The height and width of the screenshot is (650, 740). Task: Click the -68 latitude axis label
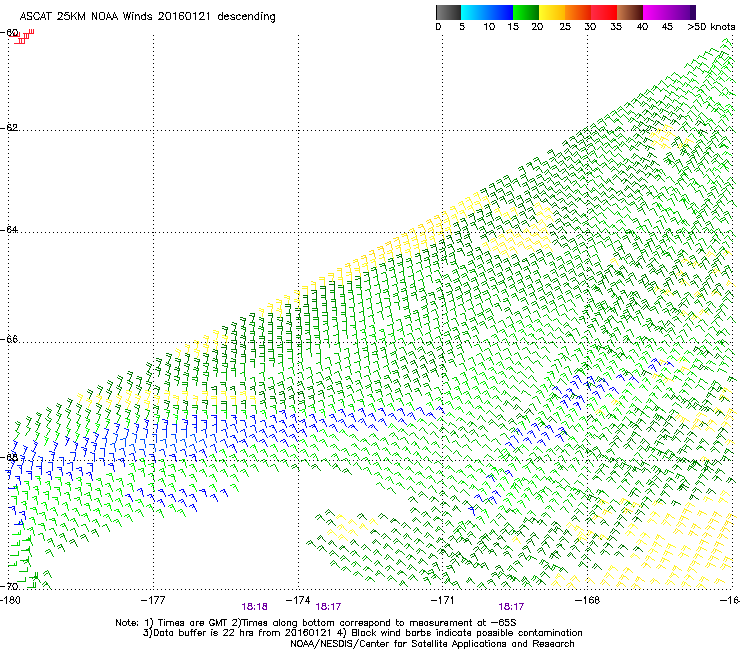pos(10,457)
